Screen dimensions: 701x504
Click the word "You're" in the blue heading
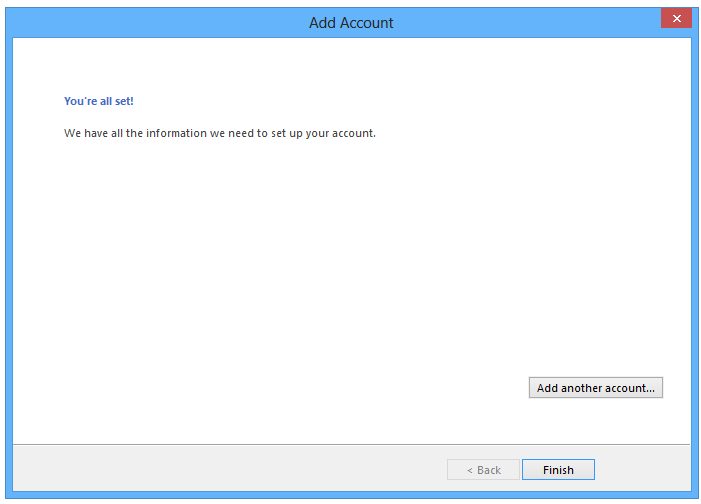point(81,101)
